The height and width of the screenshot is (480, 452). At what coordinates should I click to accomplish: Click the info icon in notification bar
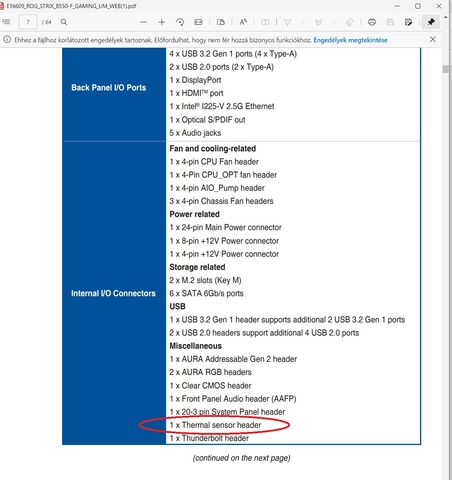(7, 40)
